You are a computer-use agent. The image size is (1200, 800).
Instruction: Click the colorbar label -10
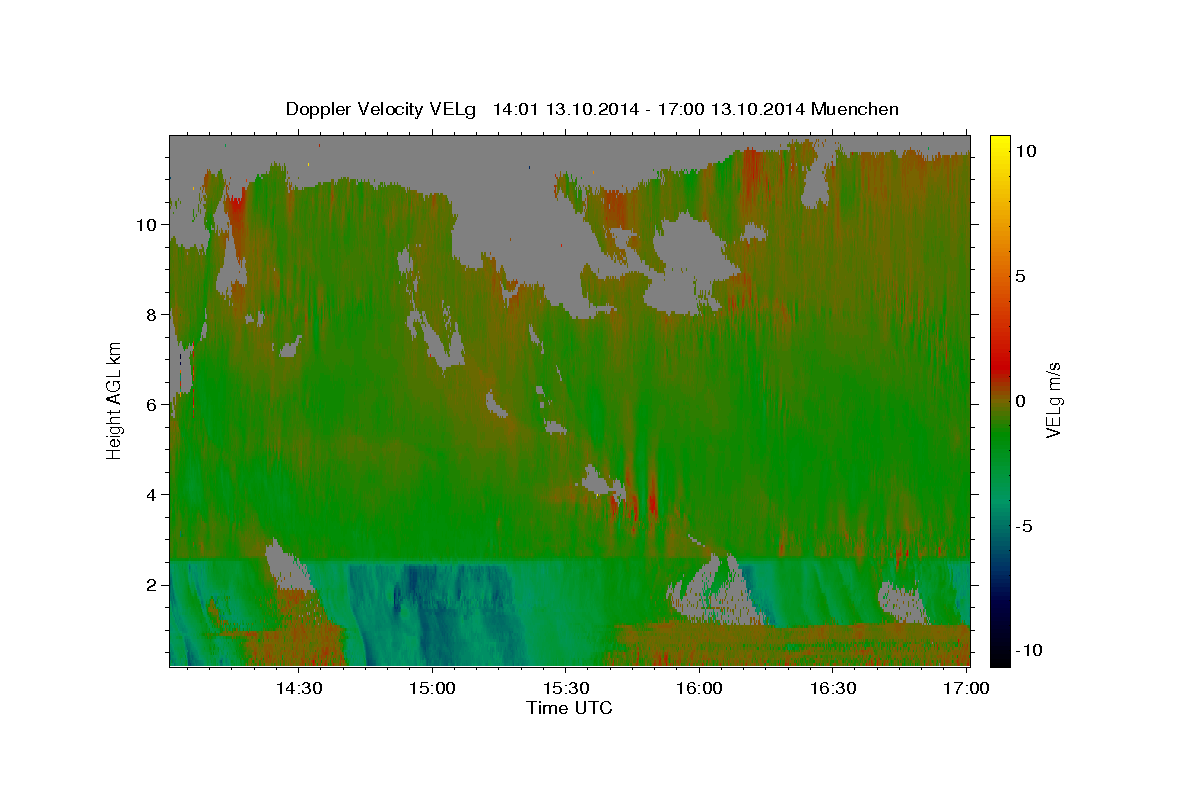(1029, 650)
